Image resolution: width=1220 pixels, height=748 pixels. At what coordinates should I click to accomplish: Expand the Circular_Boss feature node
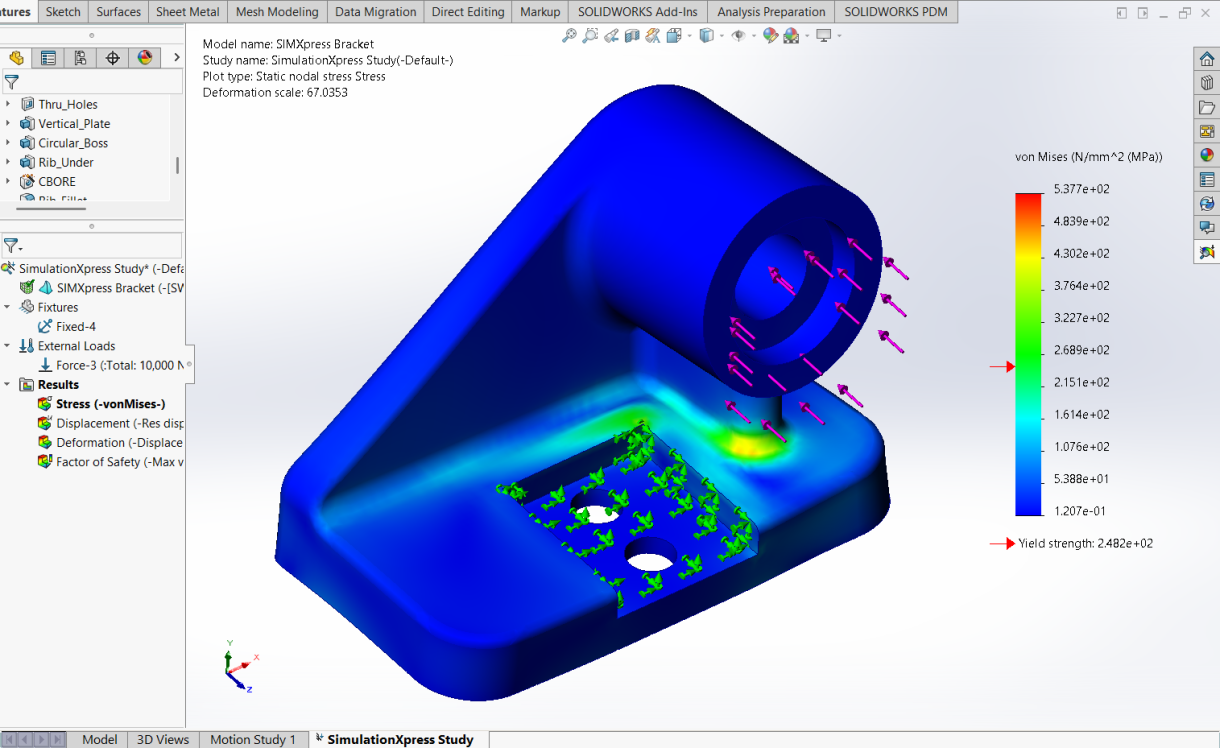[x=8, y=143]
